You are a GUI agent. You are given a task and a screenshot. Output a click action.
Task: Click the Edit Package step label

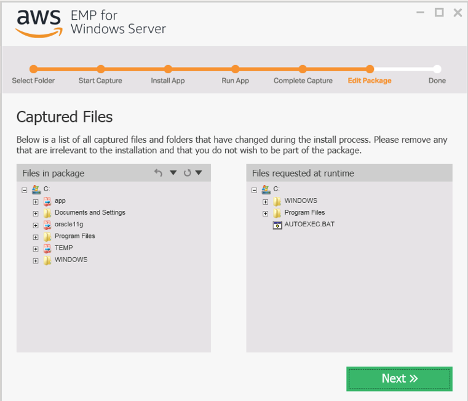pos(370,81)
